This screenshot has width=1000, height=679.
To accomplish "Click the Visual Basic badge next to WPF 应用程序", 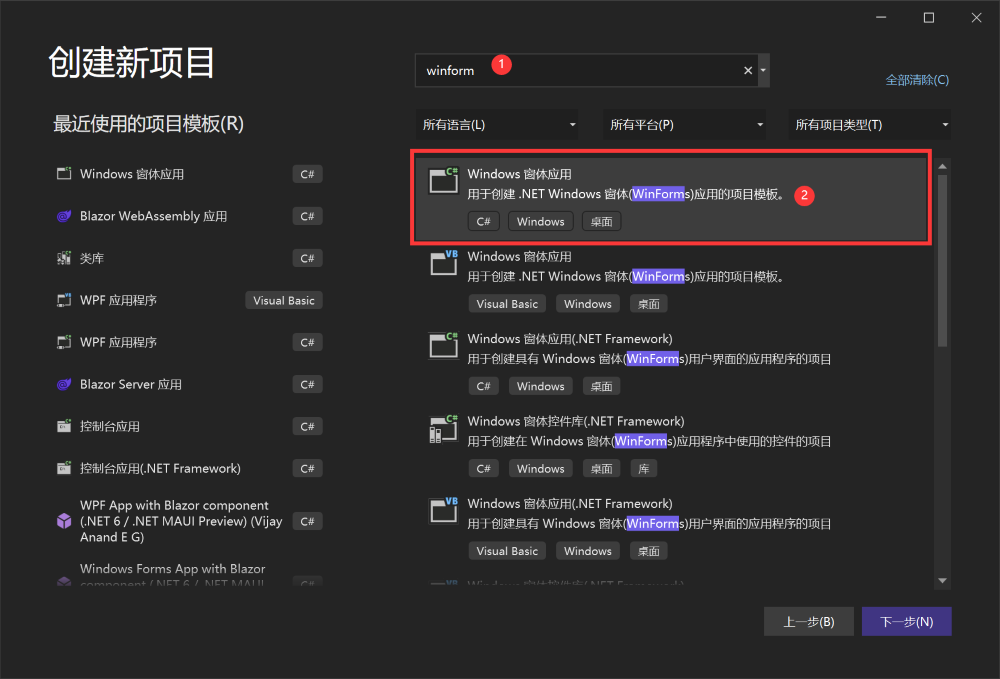I will (284, 300).
